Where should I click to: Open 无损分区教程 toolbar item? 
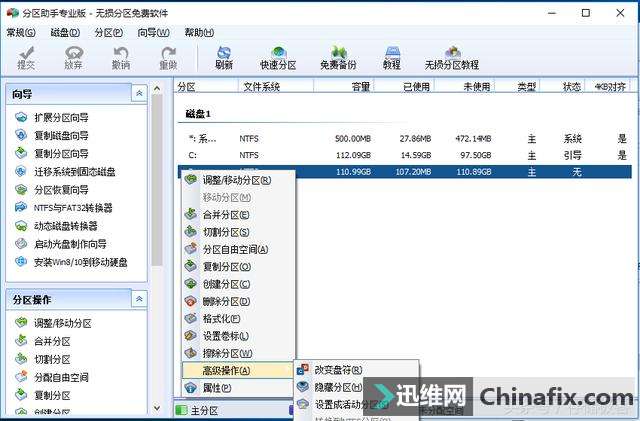coord(452,58)
